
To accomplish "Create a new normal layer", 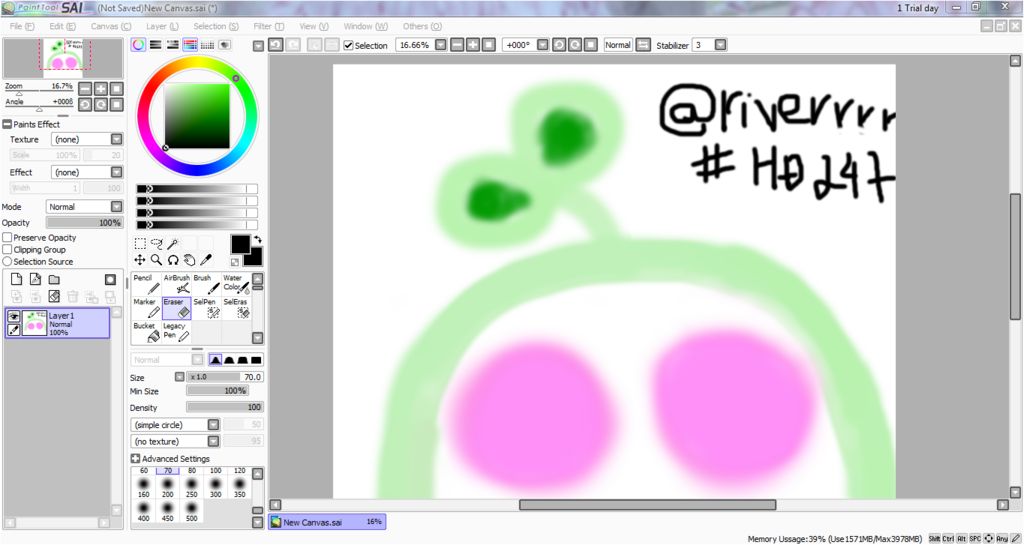I will [x=16, y=279].
